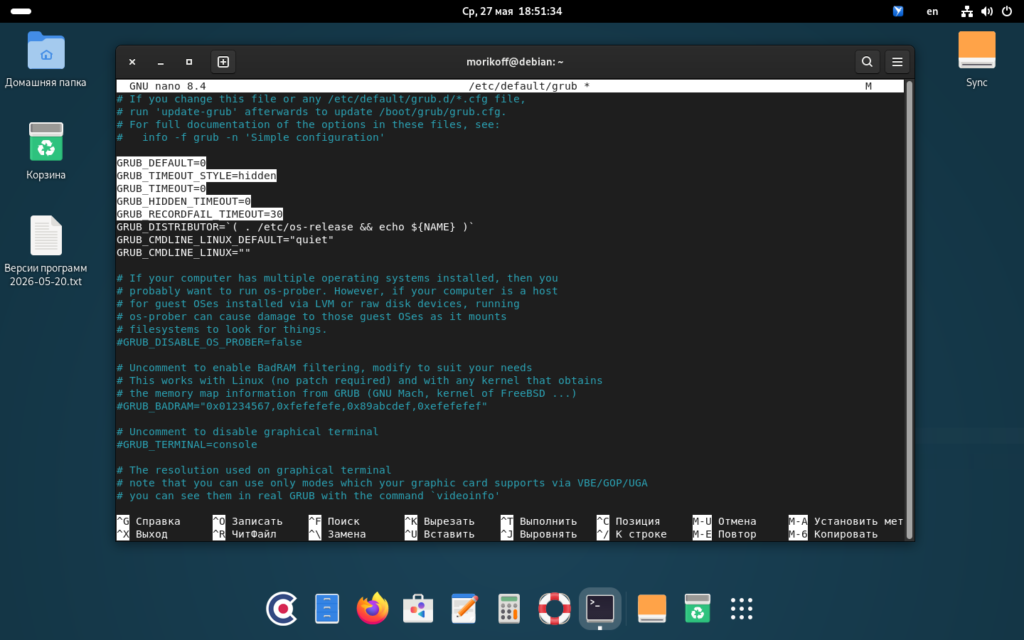Viewport: 1024px width, 640px height.
Task: Open a new terminal tab
Action: coord(223,62)
